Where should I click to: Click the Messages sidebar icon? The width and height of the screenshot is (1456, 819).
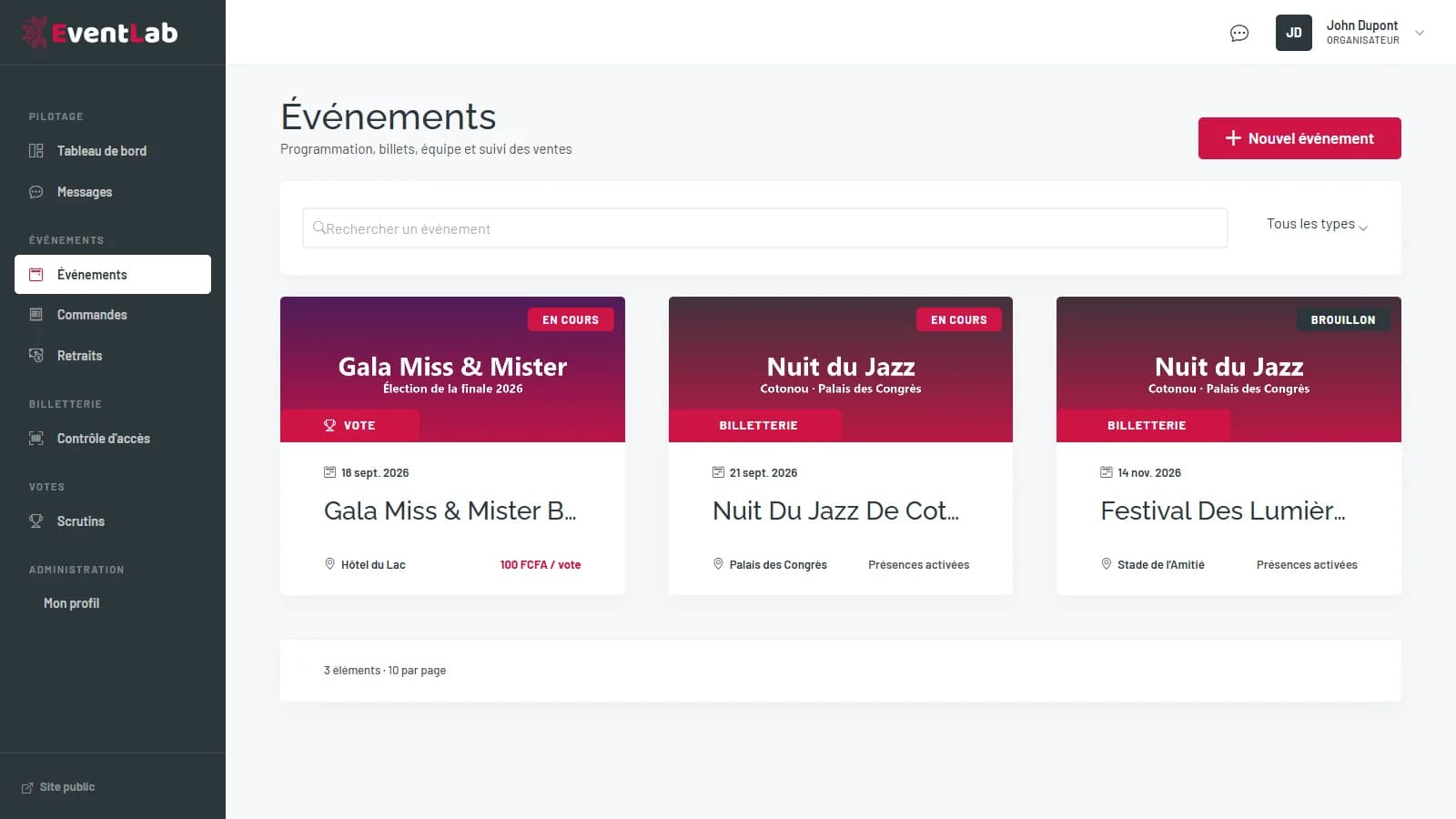click(36, 192)
